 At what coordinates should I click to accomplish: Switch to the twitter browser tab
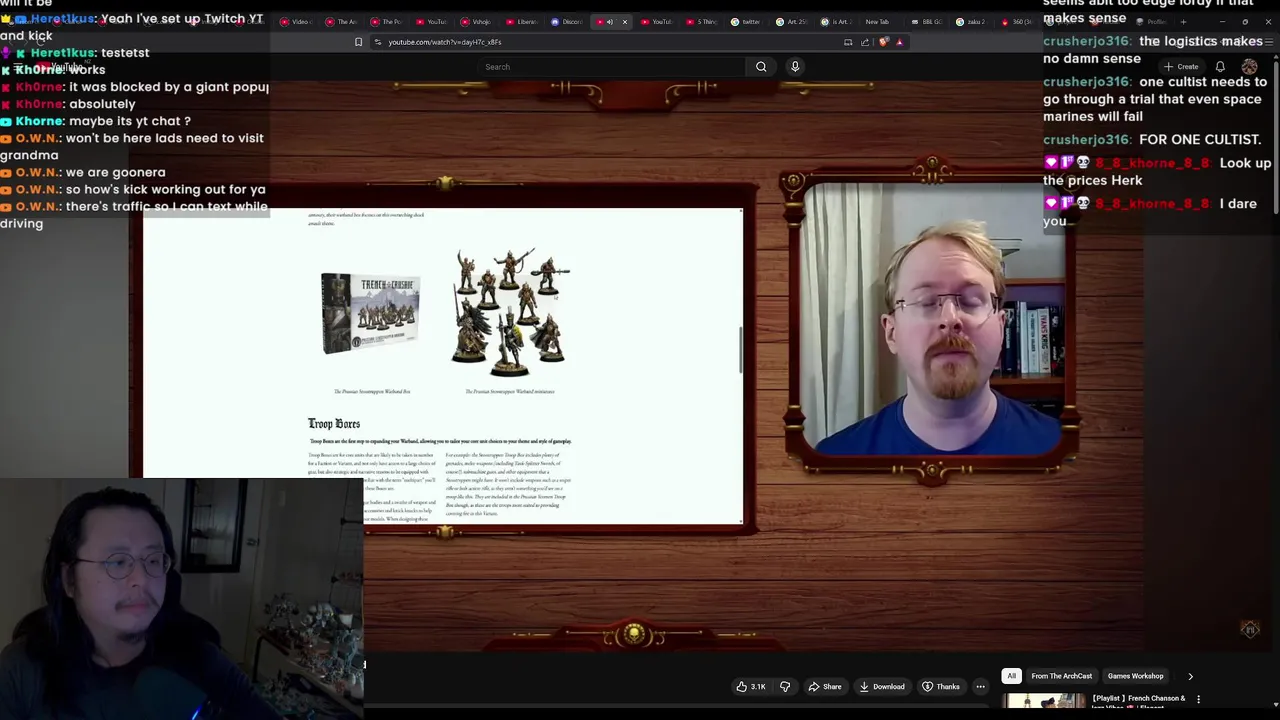point(747,22)
